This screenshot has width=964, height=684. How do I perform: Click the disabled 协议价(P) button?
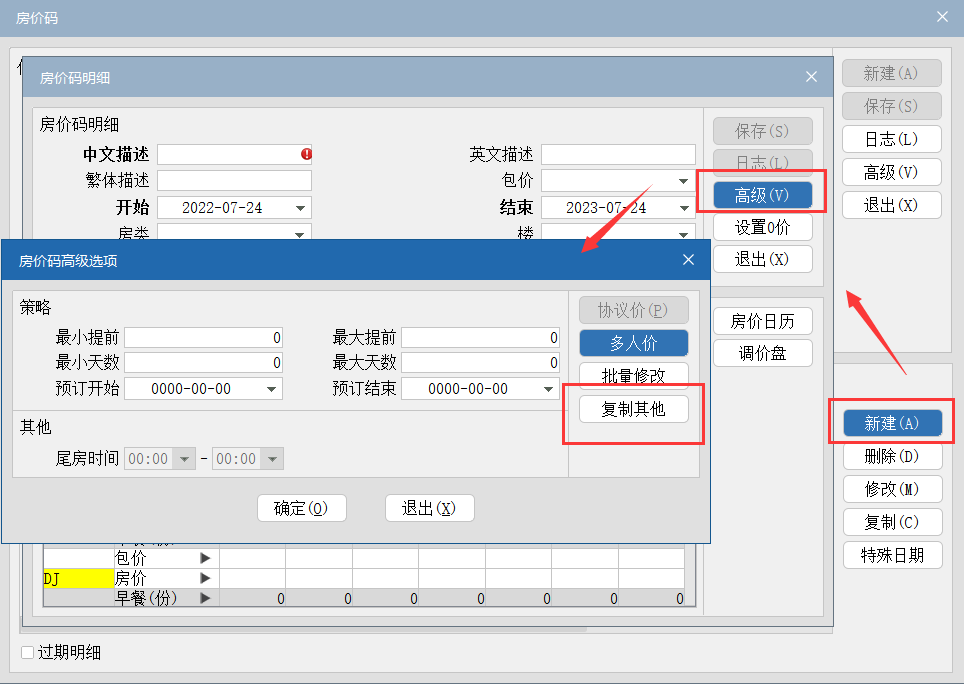point(633,310)
